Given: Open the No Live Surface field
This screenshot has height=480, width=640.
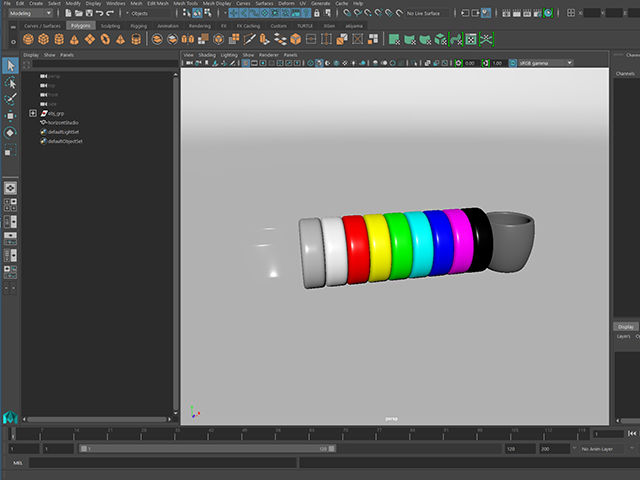Looking at the screenshot, I should tap(427, 13).
